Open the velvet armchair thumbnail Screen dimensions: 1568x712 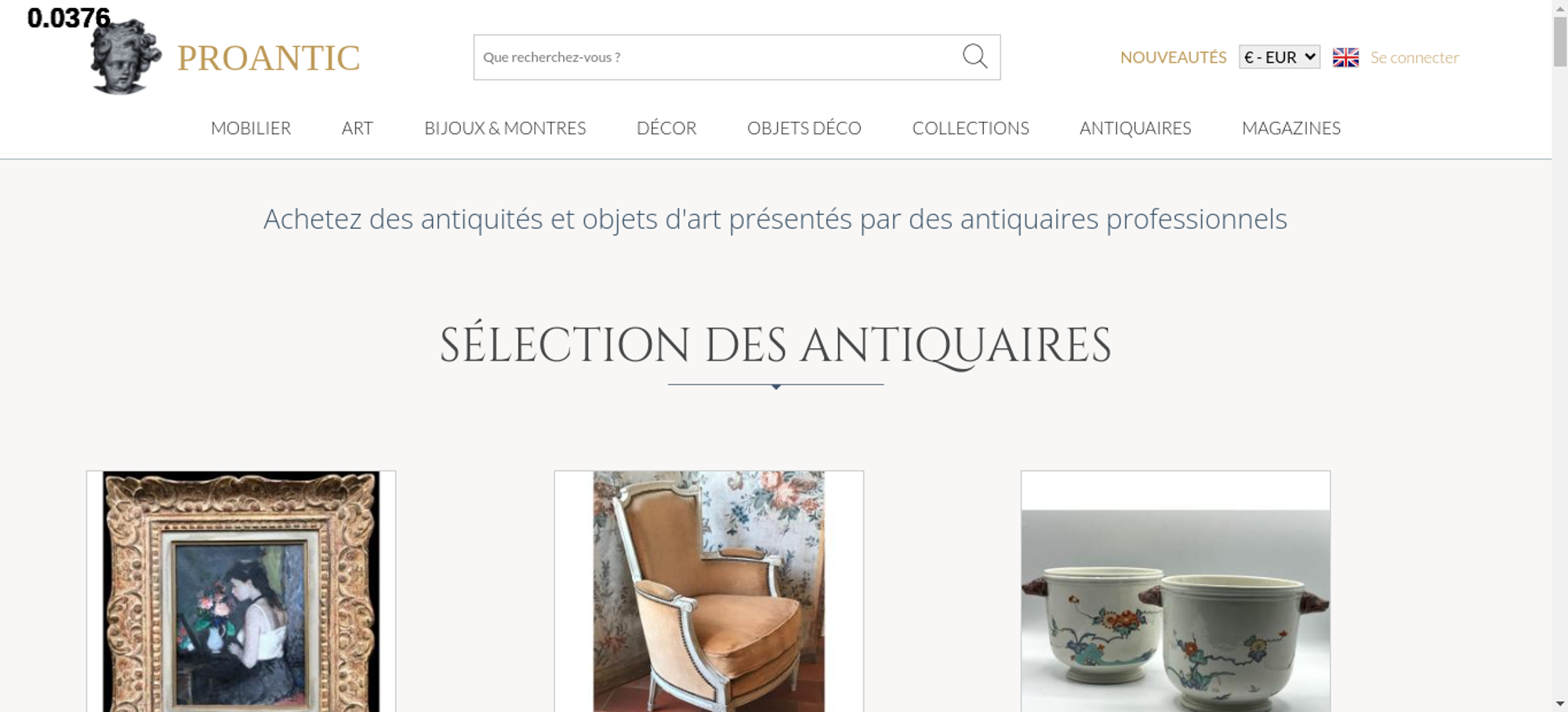(x=709, y=591)
